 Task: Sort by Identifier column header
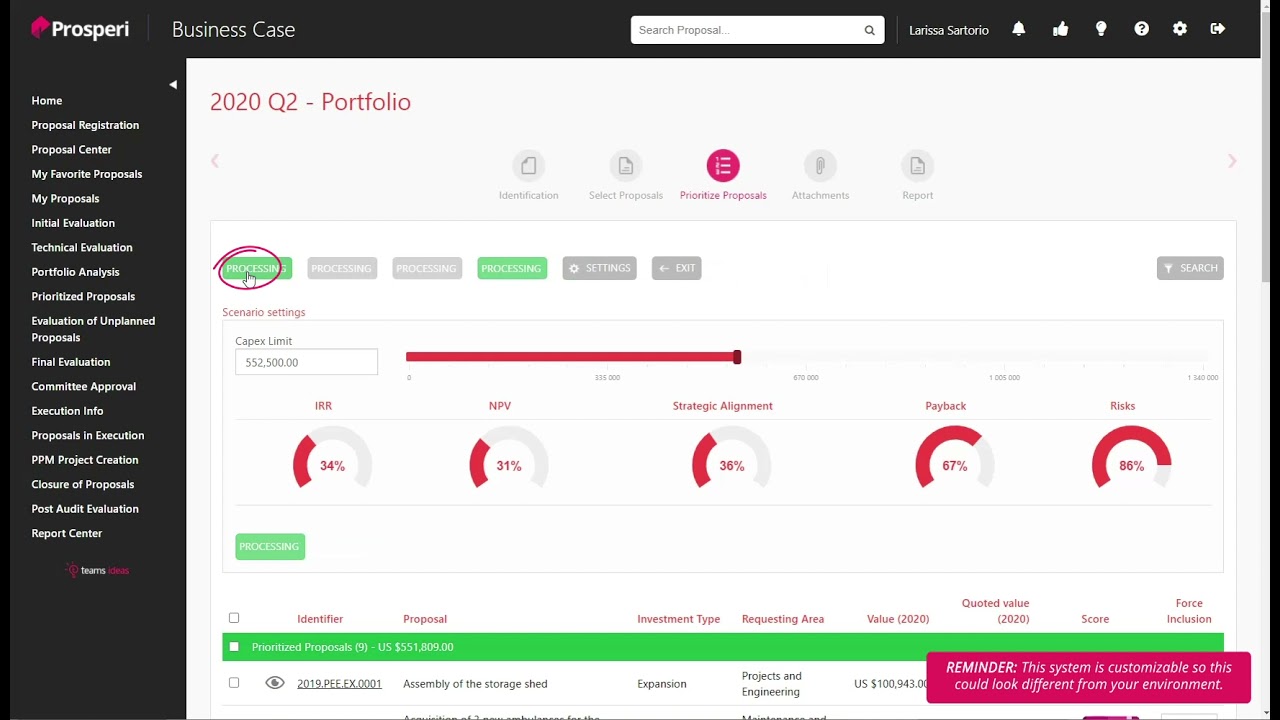[x=320, y=619]
